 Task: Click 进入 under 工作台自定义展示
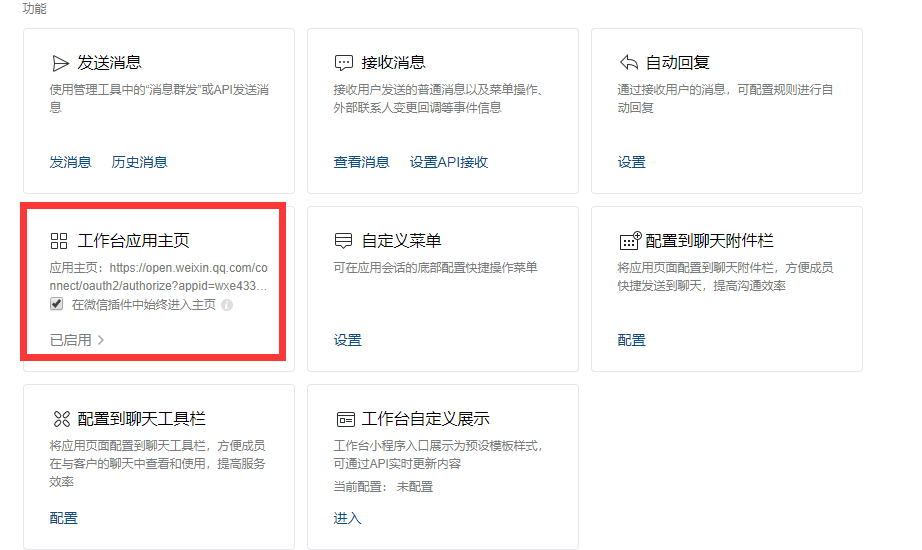point(347,518)
